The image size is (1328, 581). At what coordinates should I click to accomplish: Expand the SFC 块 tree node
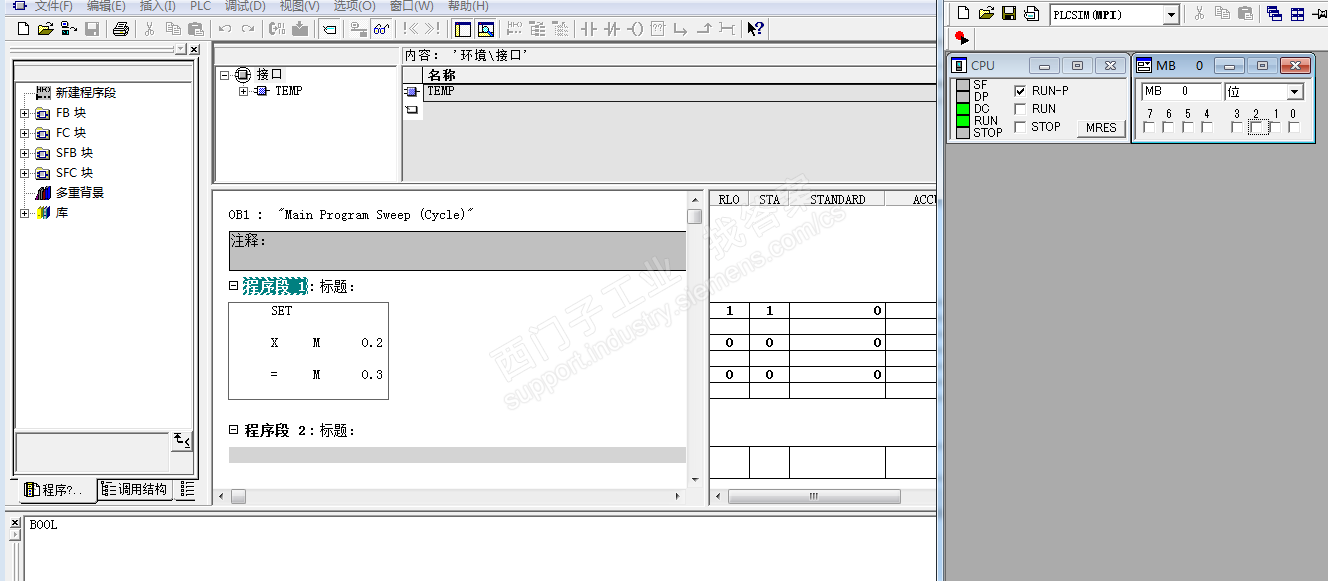point(25,173)
